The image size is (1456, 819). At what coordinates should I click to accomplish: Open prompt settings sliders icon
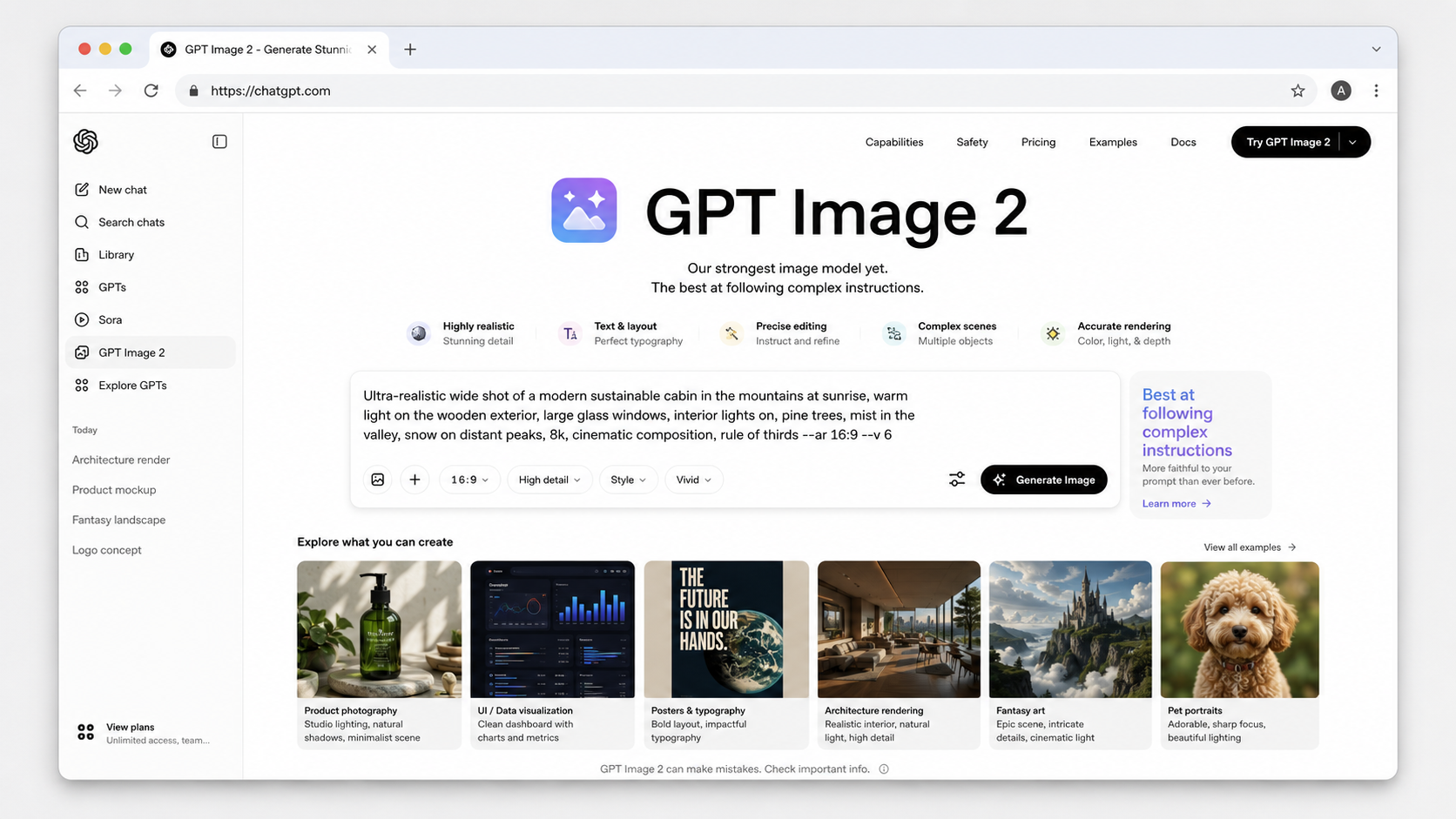(957, 480)
